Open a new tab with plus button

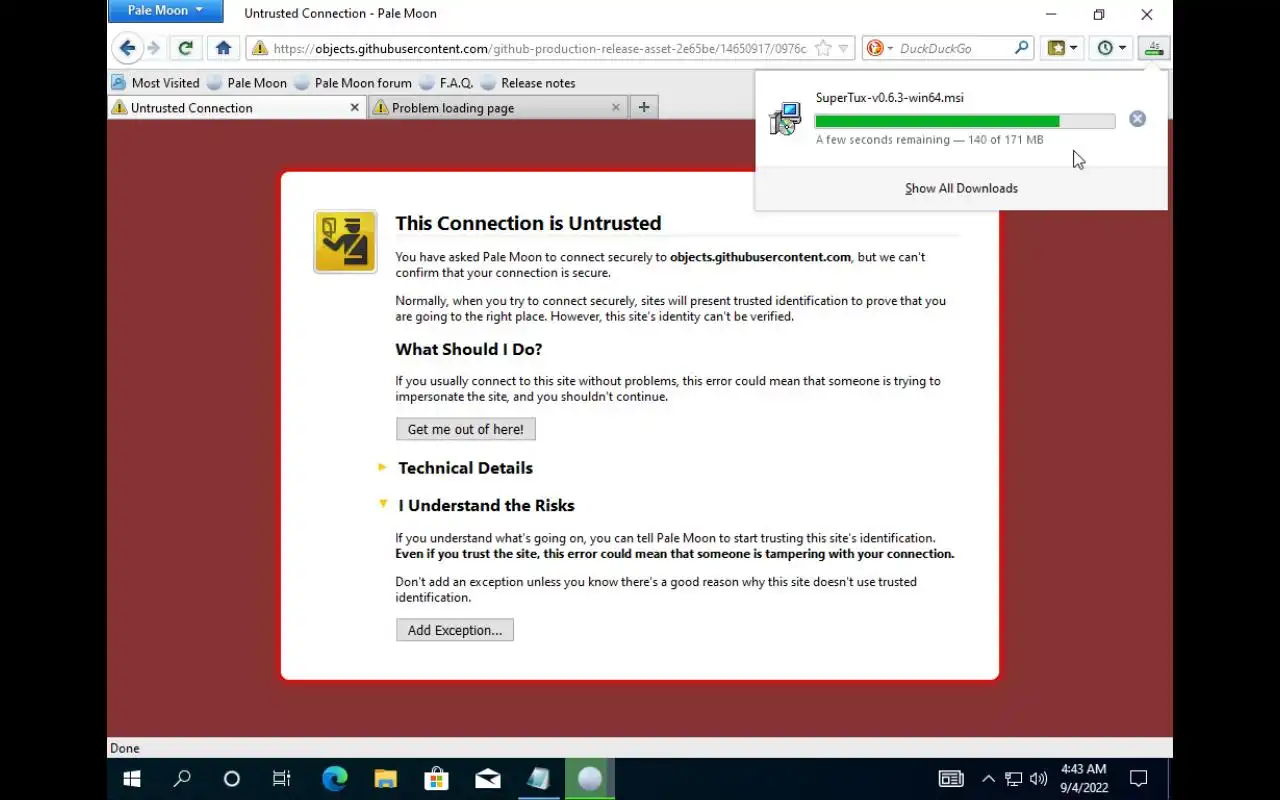click(x=644, y=108)
